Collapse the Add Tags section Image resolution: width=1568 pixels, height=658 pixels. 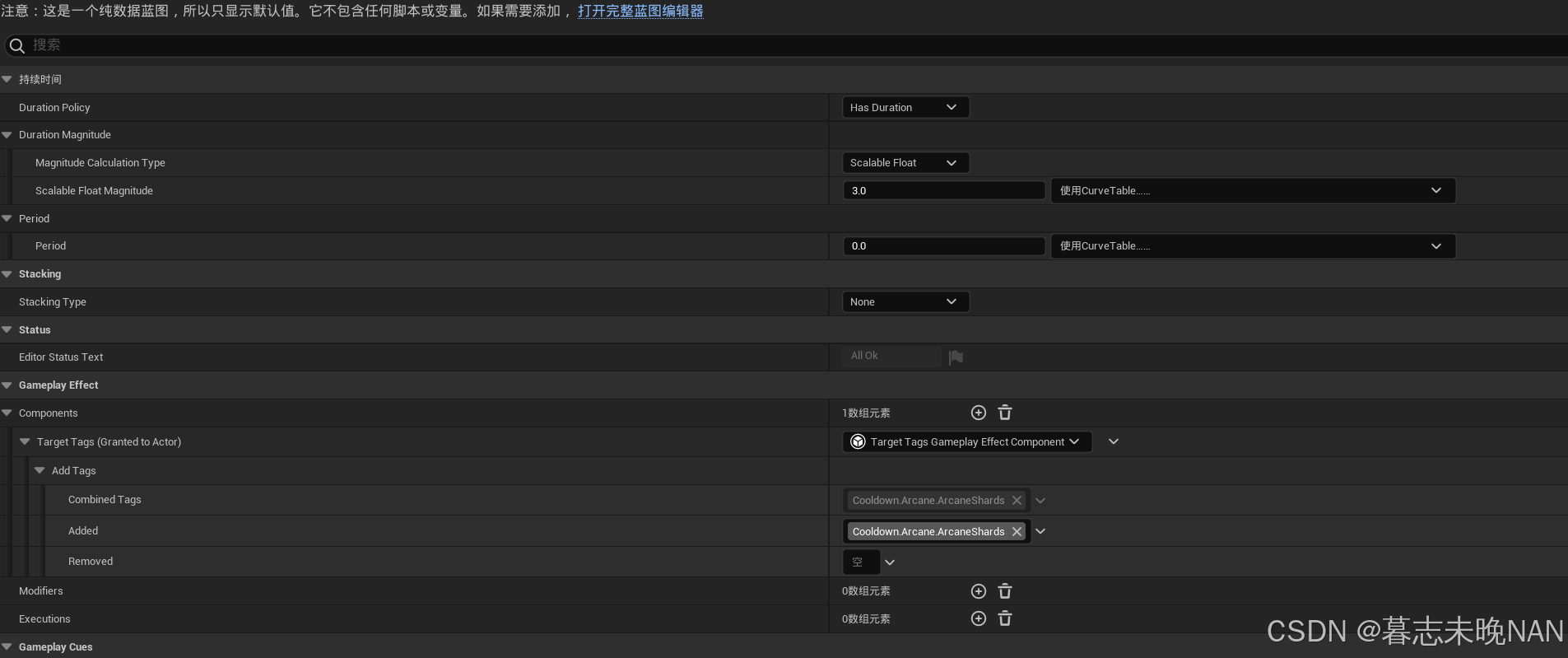40,470
